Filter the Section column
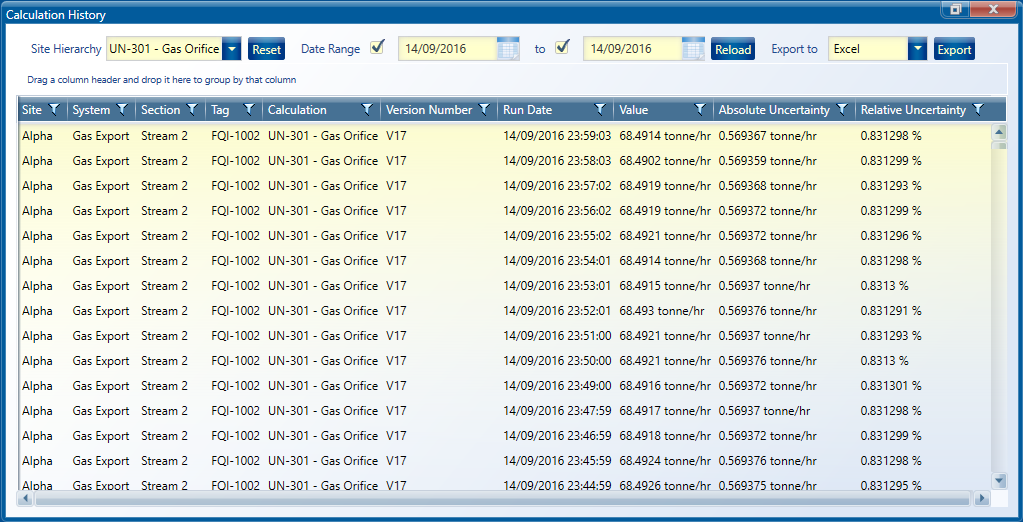1023x522 pixels. tap(191, 110)
